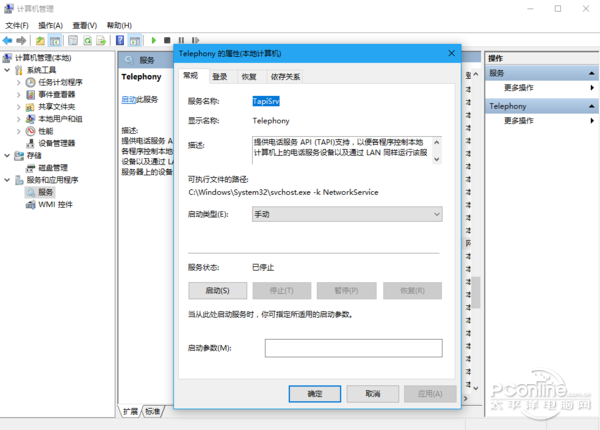
Task: Collapse the 服务 section in actions pane
Action: [592, 73]
